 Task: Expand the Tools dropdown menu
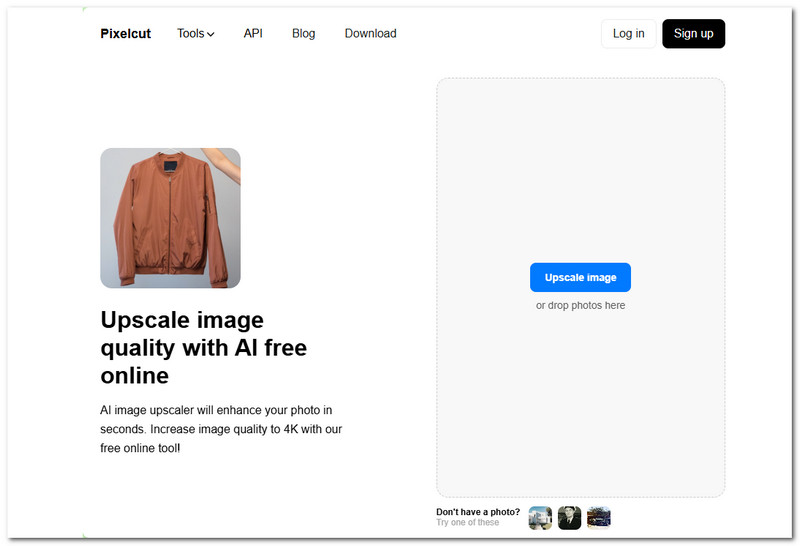pyautogui.click(x=196, y=34)
